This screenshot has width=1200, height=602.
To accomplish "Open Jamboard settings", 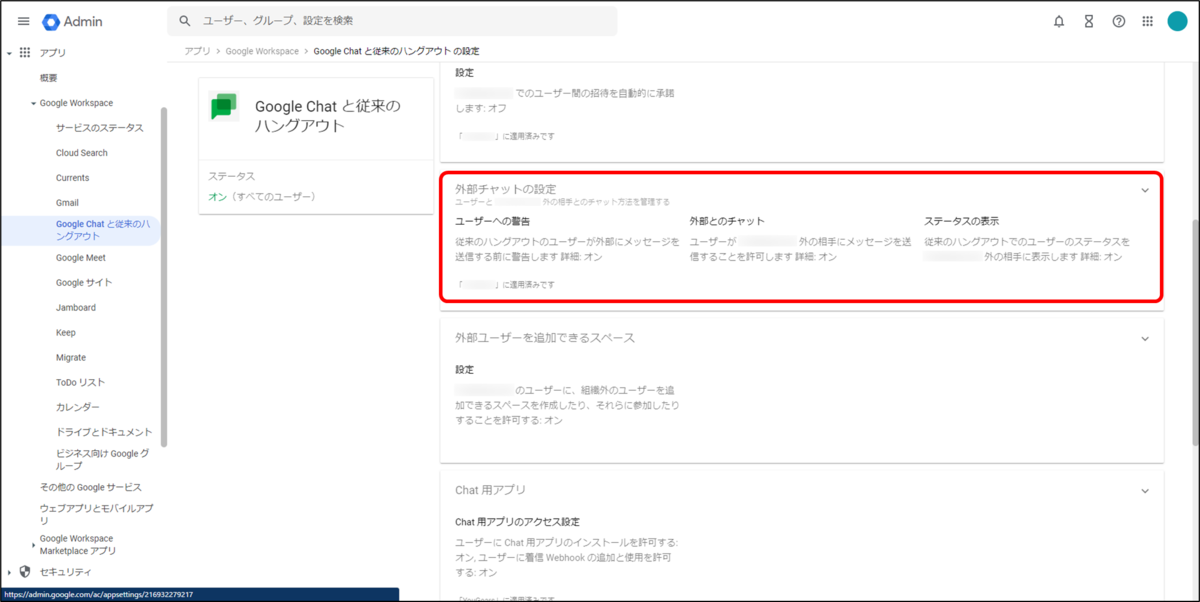I will pos(76,308).
